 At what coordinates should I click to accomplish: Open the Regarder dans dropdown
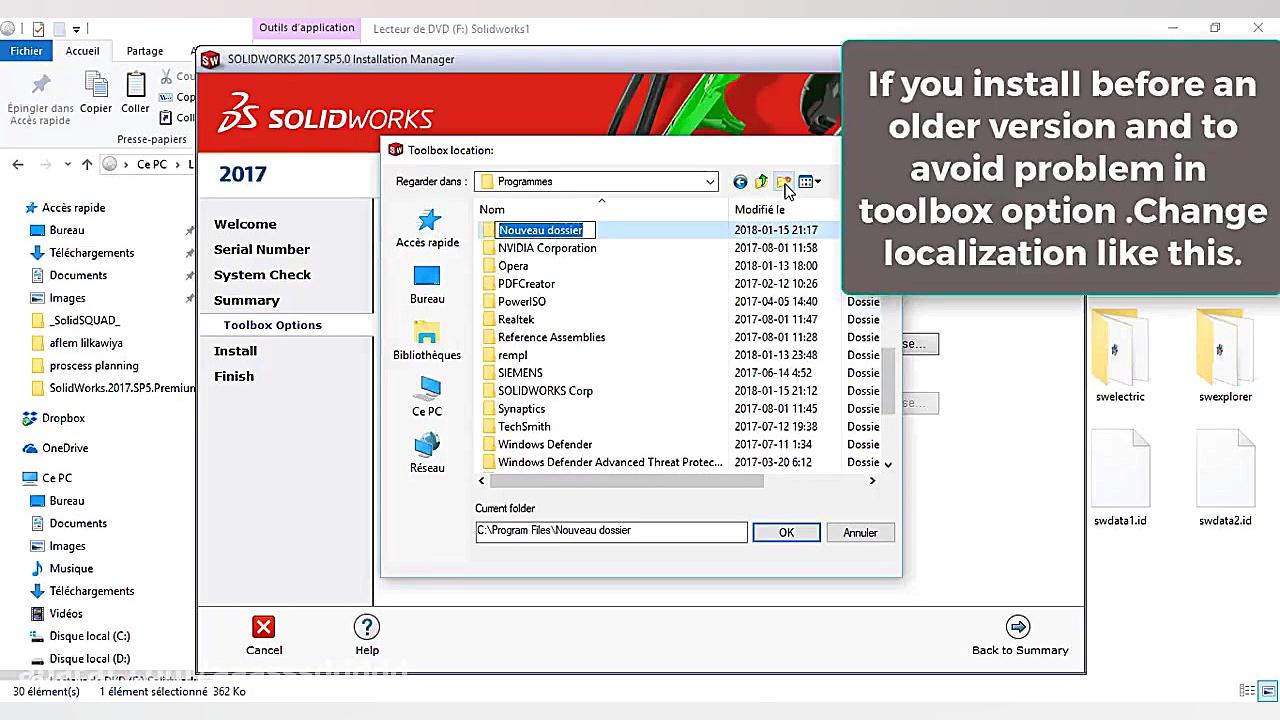[x=709, y=181]
